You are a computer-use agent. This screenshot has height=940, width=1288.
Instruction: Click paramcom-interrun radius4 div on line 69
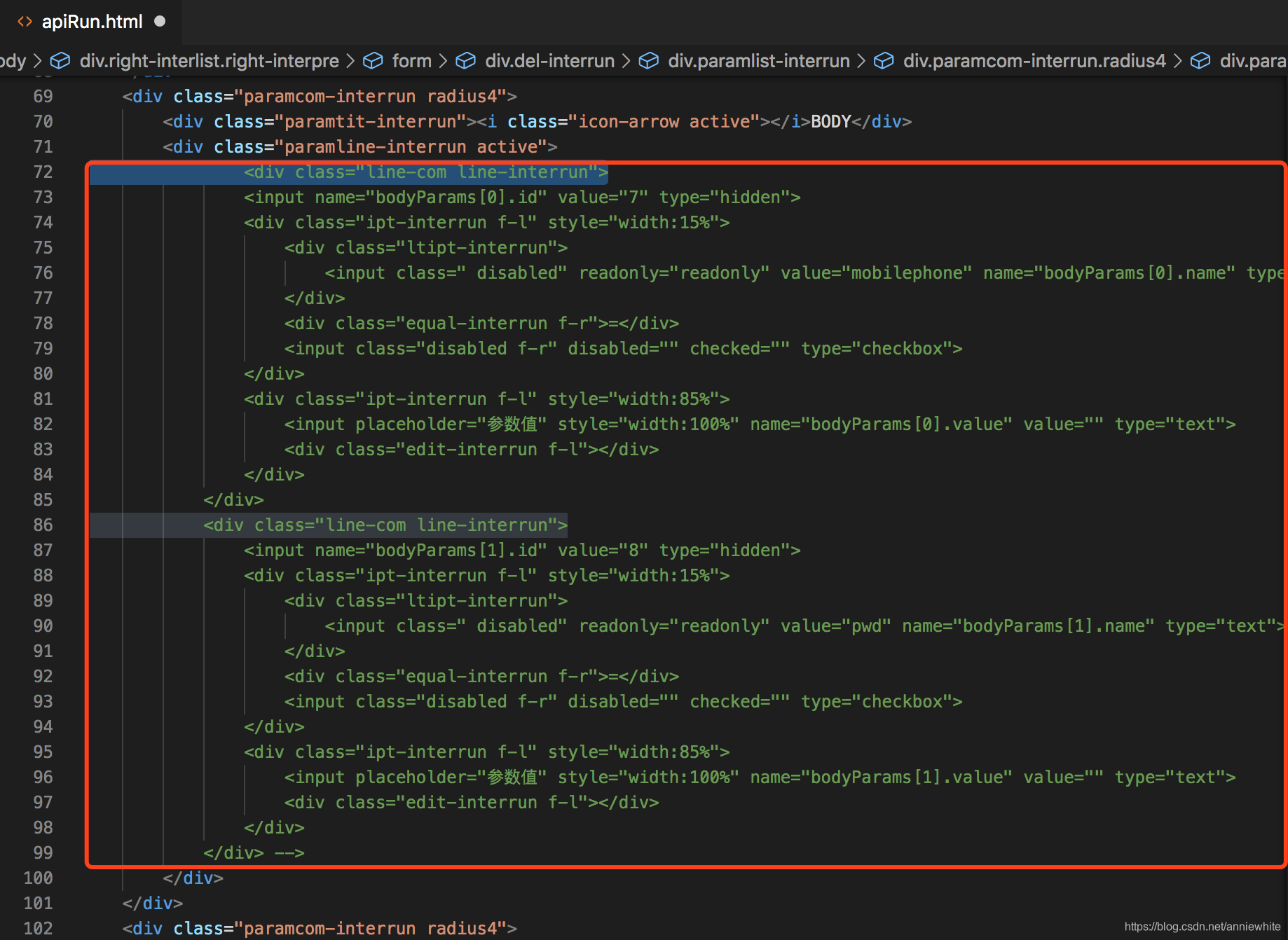320,97
